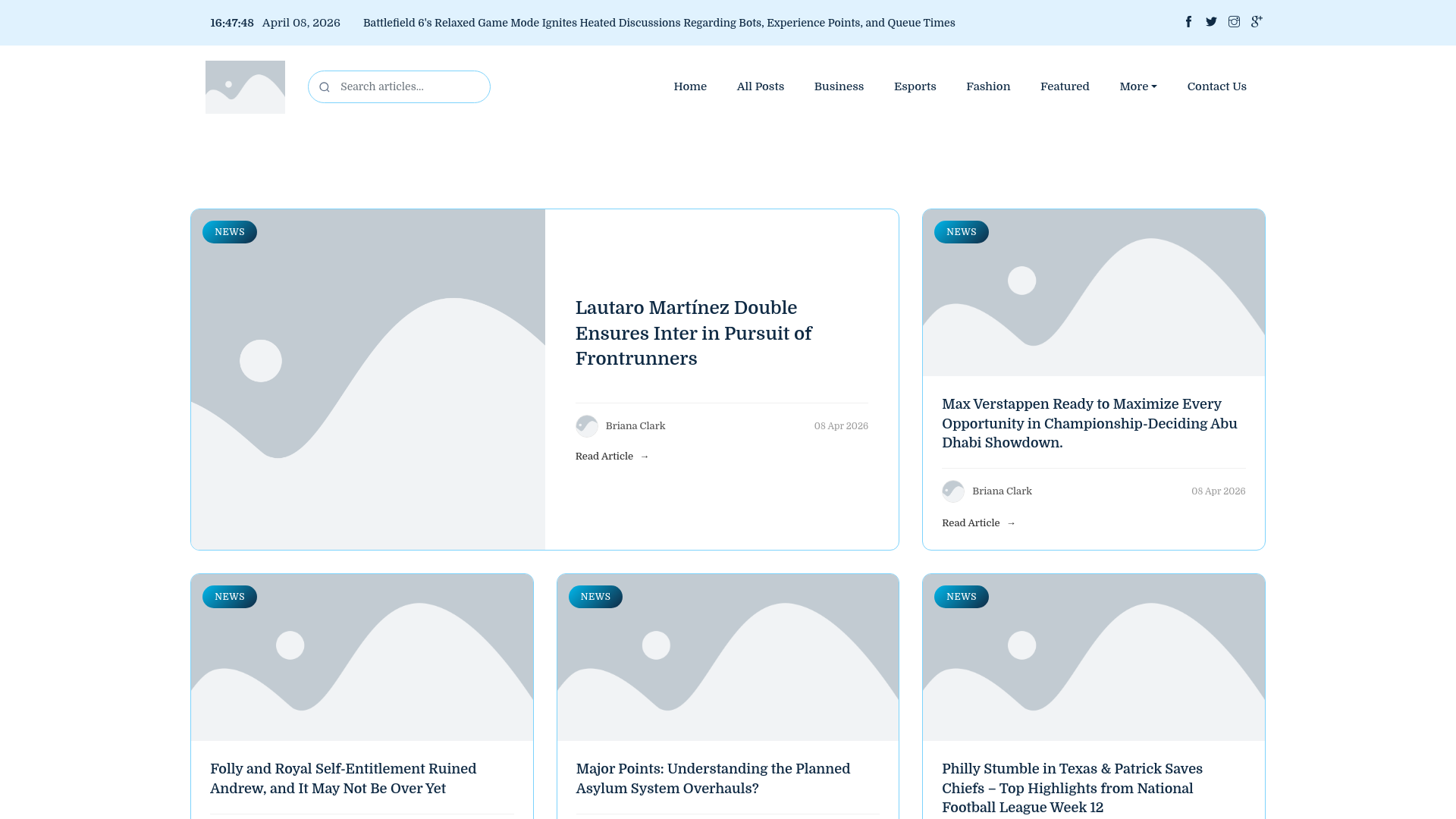Open the All Posts menu item
Image resolution: width=1456 pixels, height=819 pixels.
[761, 86]
